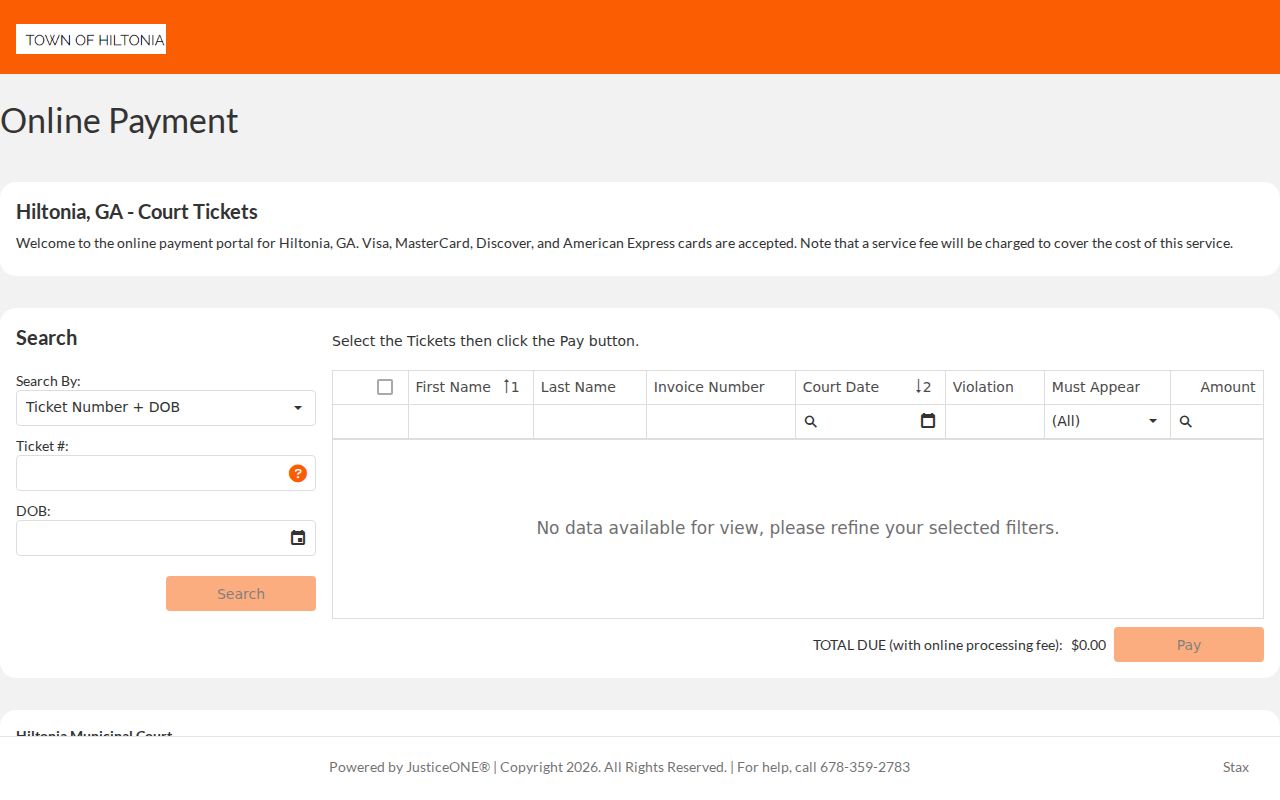Click the Last Name filter field
The height and width of the screenshot is (800, 1280).
tap(590, 421)
